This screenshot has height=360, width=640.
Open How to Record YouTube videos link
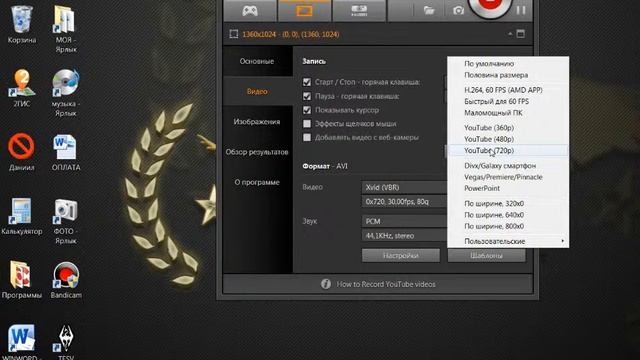point(386,284)
